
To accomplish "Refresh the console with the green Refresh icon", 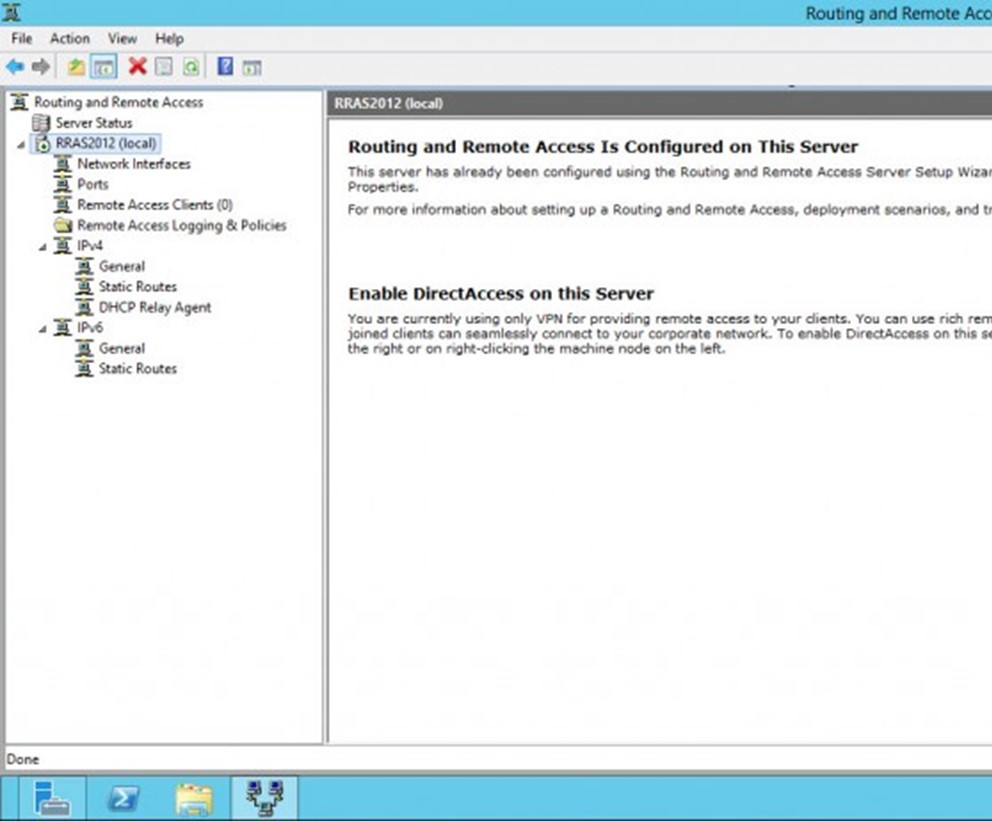I will click(x=190, y=66).
